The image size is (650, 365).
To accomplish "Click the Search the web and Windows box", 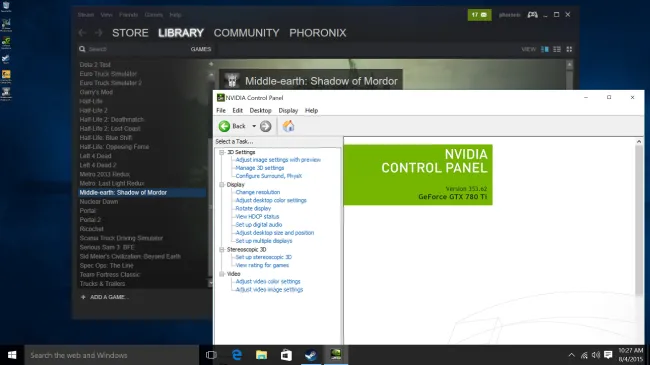I will tap(112, 355).
